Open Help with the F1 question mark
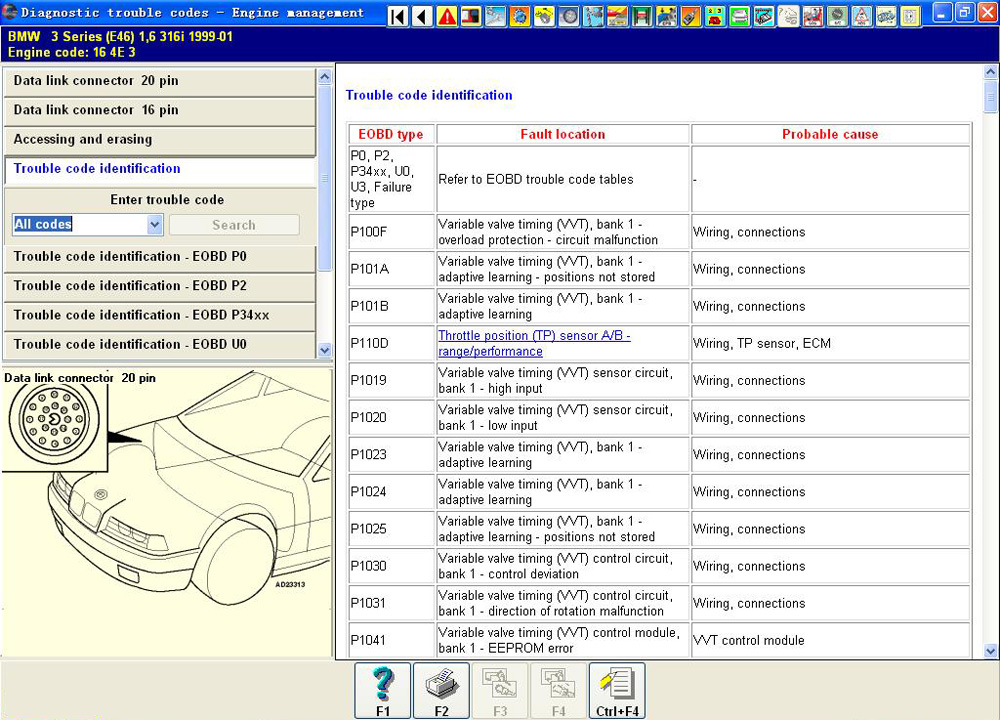This screenshot has width=1000, height=720. [x=383, y=691]
